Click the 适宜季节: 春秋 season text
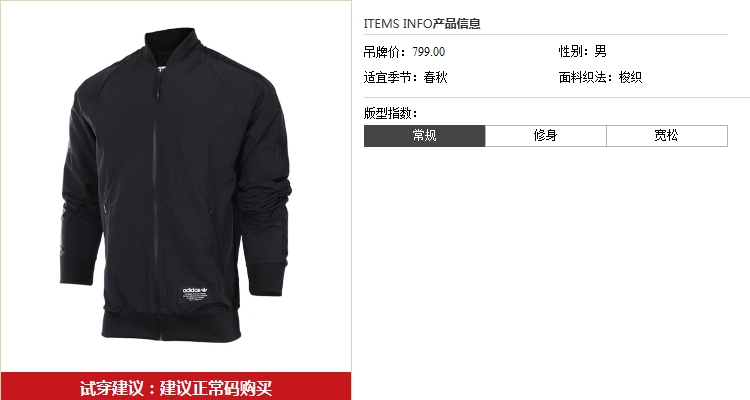This screenshot has width=750, height=400. click(x=405, y=77)
